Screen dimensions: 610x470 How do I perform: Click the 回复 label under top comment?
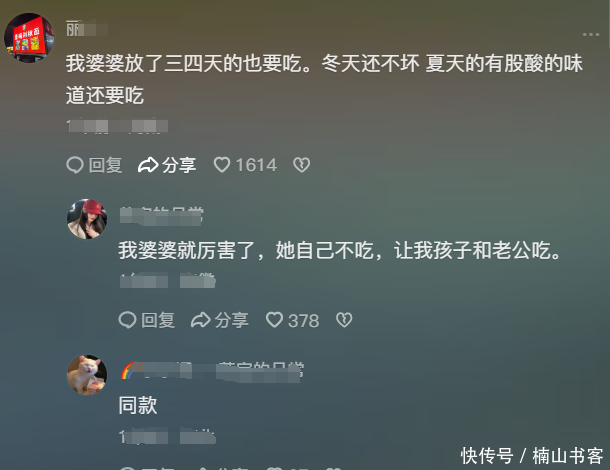click(x=105, y=165)
